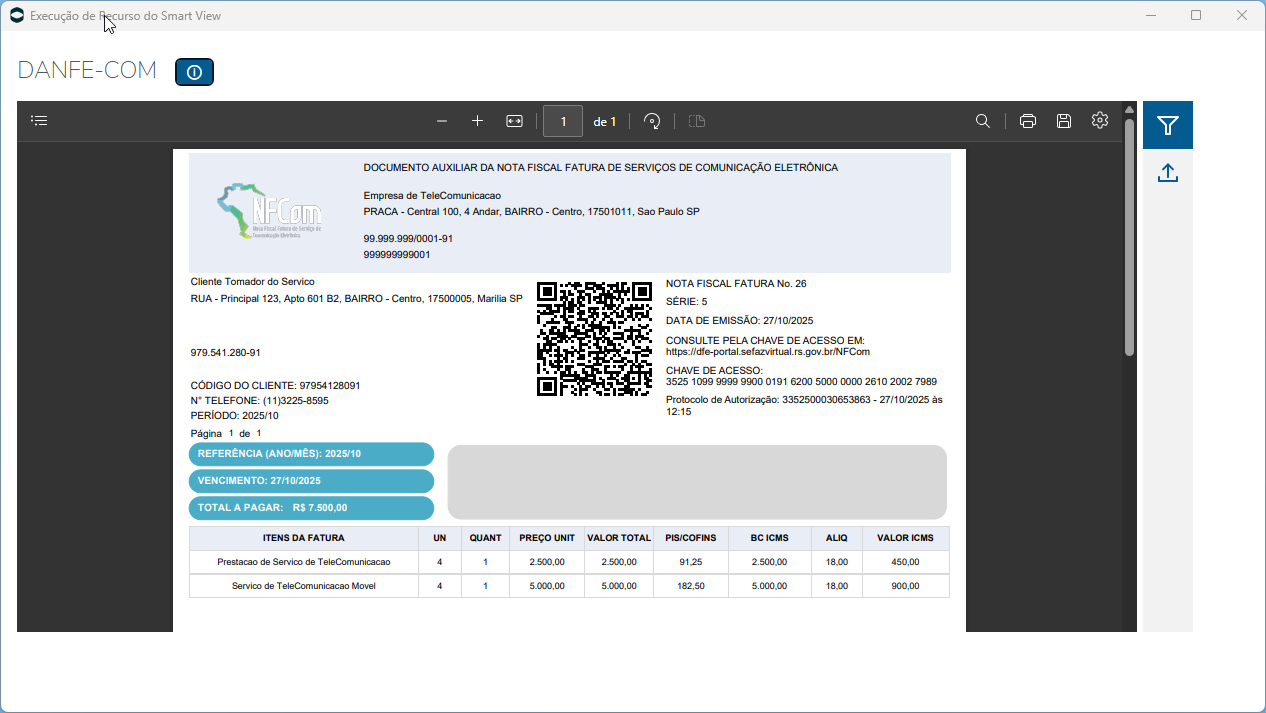Select 'VENCIMENTO: 27/10/2025' banner

point(311,481)
